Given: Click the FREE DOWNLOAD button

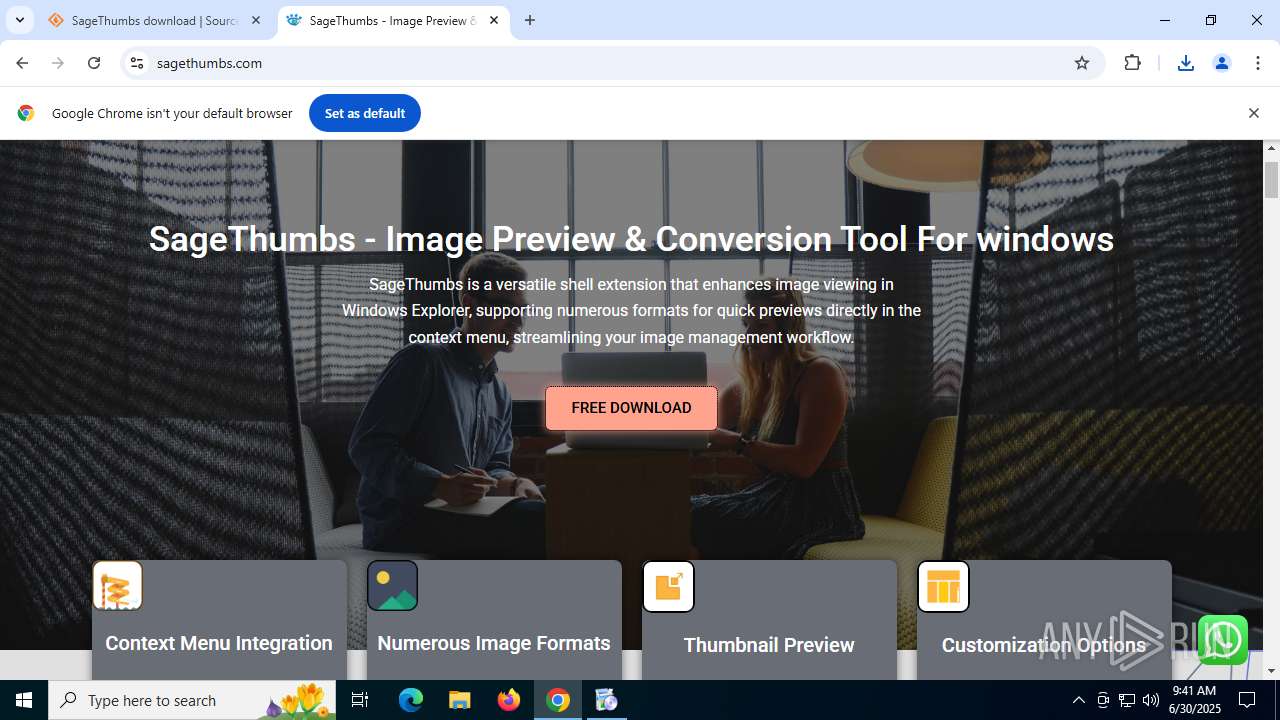Looking at the screenshot, I should pyautogui.click(x=631, y=408).
